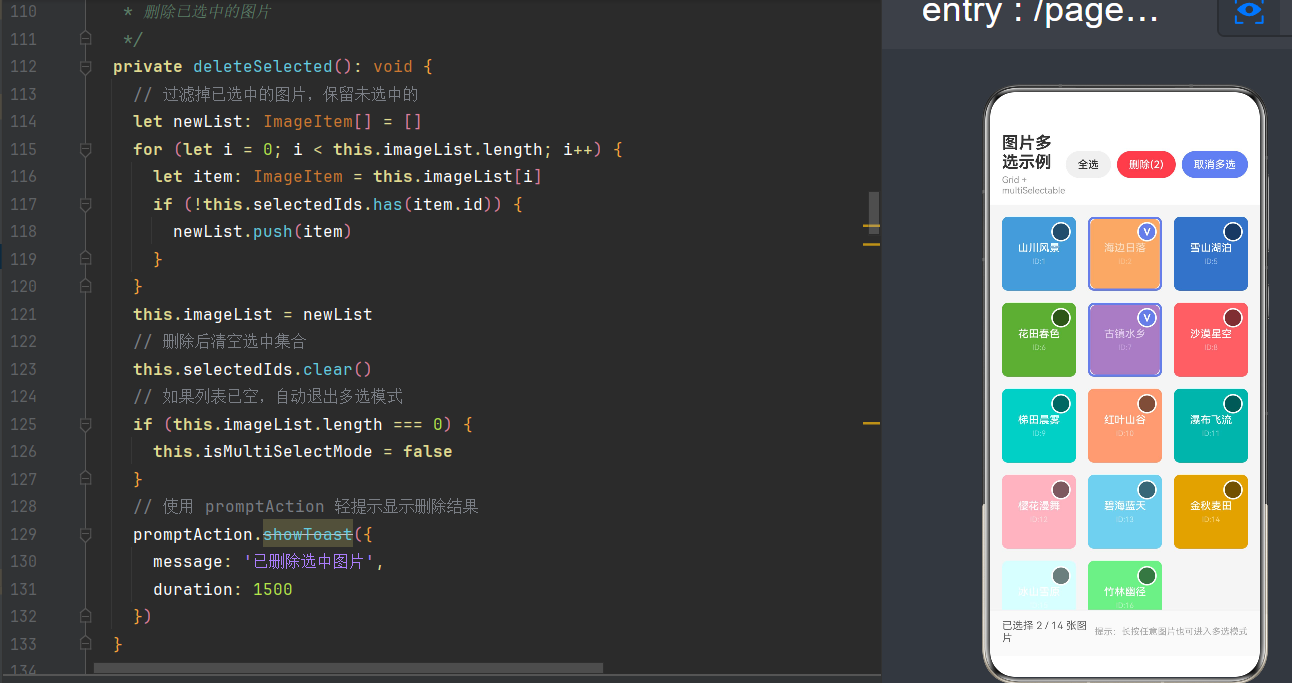Check the circle on 红叶山谷 card
Image resolution: width=1292 pixels, height=683 pixels.
[x=1147, y=404]
